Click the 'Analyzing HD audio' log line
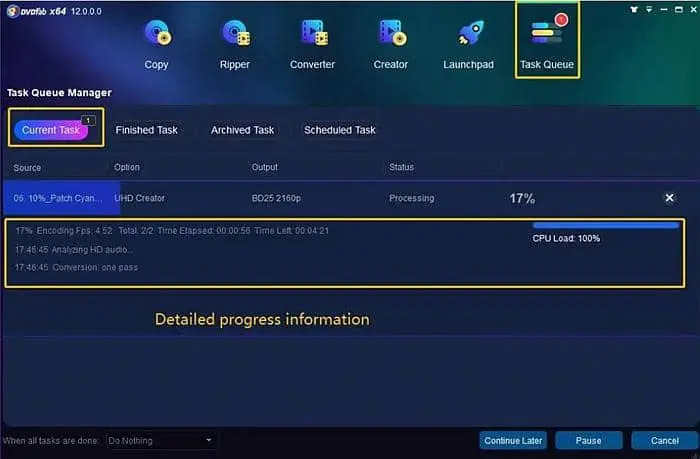The height and width of the screenshot is (459, 700). click(74, 250)
